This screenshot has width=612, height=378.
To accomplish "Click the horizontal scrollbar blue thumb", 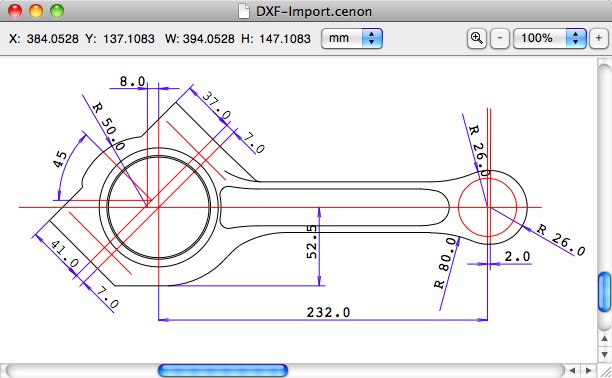I will (223, 371).
